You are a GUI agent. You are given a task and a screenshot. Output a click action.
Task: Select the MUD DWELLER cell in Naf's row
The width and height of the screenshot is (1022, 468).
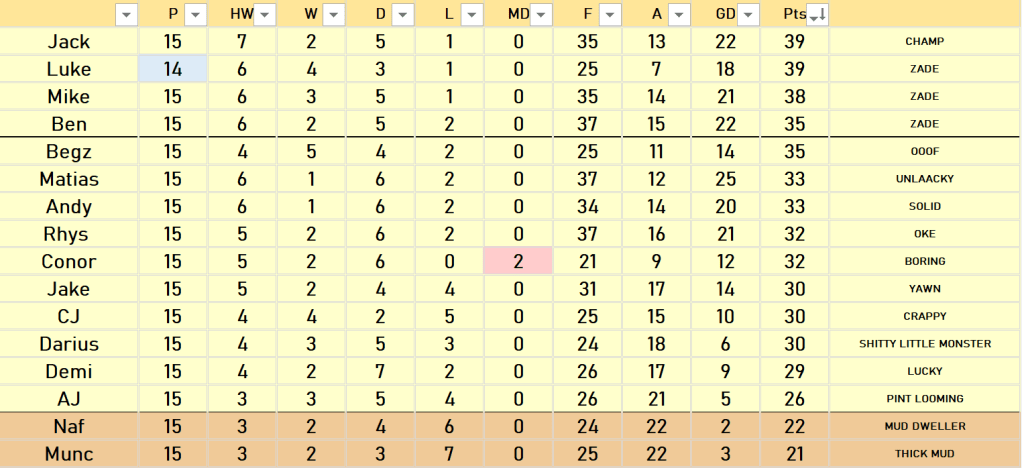click(x=924, y=426)
